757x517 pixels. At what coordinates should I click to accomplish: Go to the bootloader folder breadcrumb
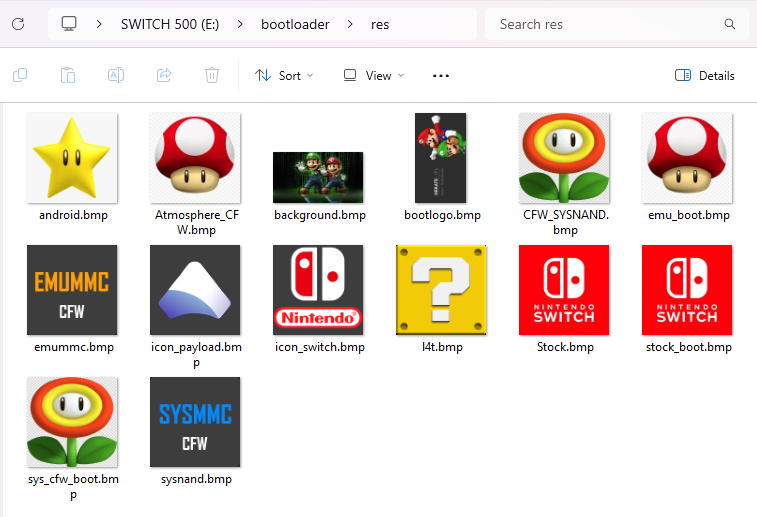point(295,24)
